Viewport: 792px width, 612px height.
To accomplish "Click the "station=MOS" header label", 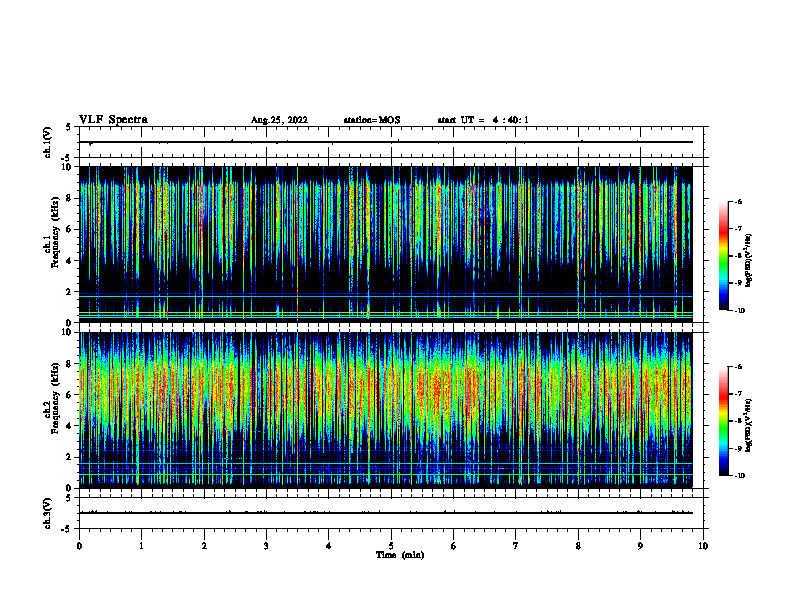I will click(372, 120).
